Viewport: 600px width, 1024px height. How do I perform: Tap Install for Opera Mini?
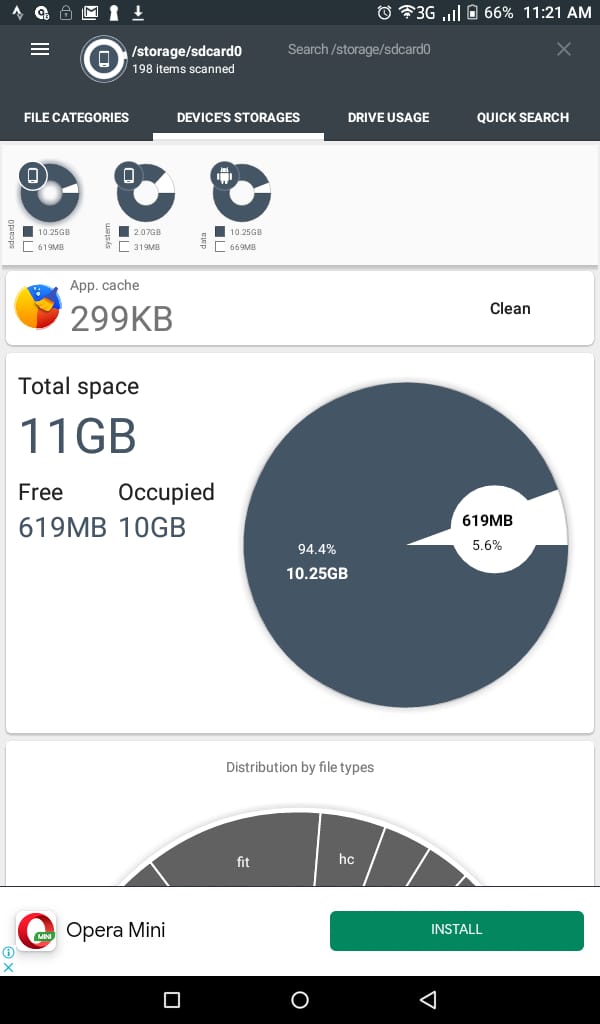point(456,930)
